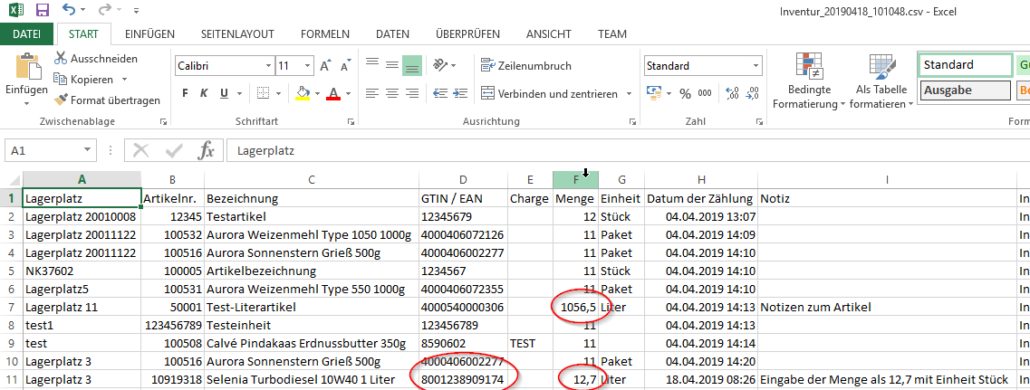Viewport: 1030px width, 390px height.
Task: Click the cell borders icon
Action: coord(263,93)
